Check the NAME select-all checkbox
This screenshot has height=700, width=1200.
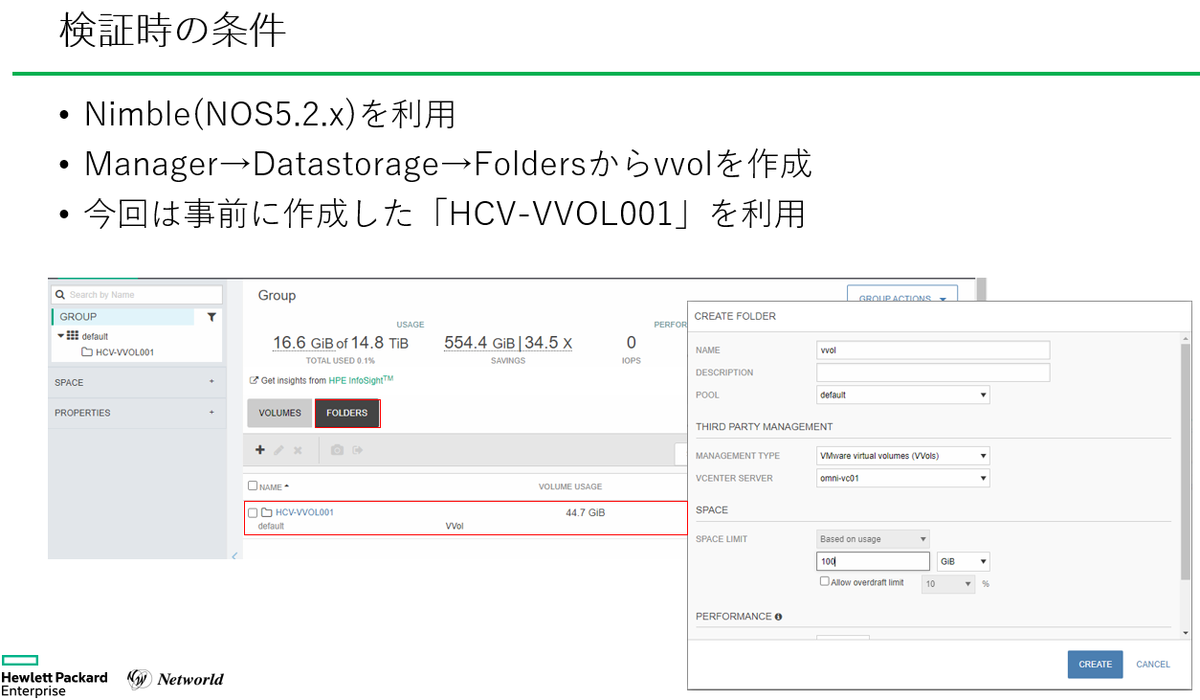coord(252,485)
